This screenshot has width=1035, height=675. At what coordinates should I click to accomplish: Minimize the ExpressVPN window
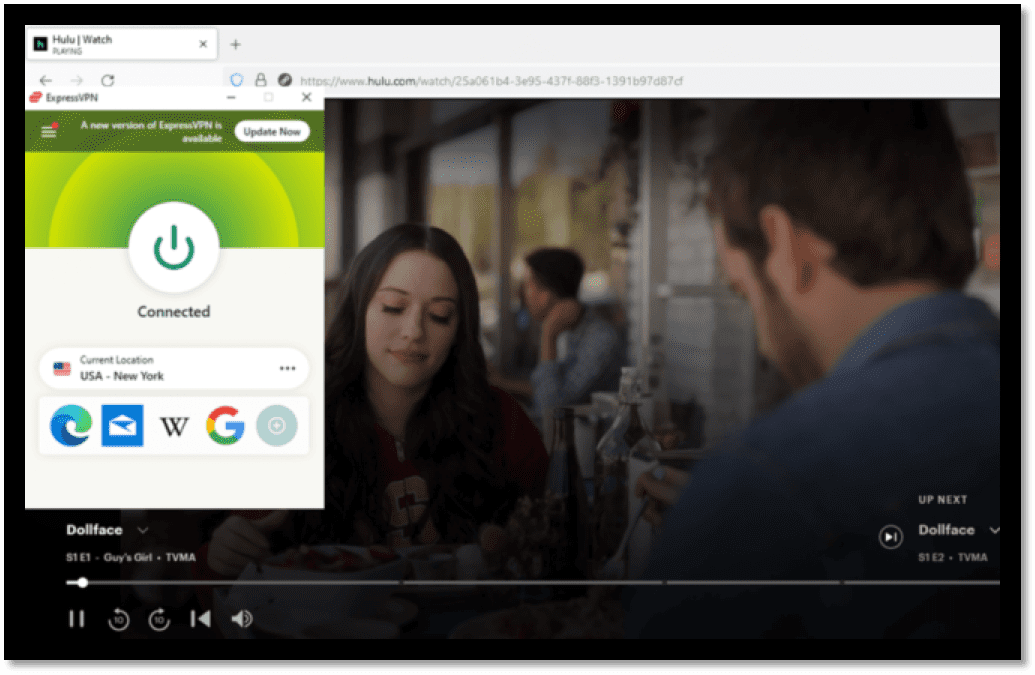point(231,98)
